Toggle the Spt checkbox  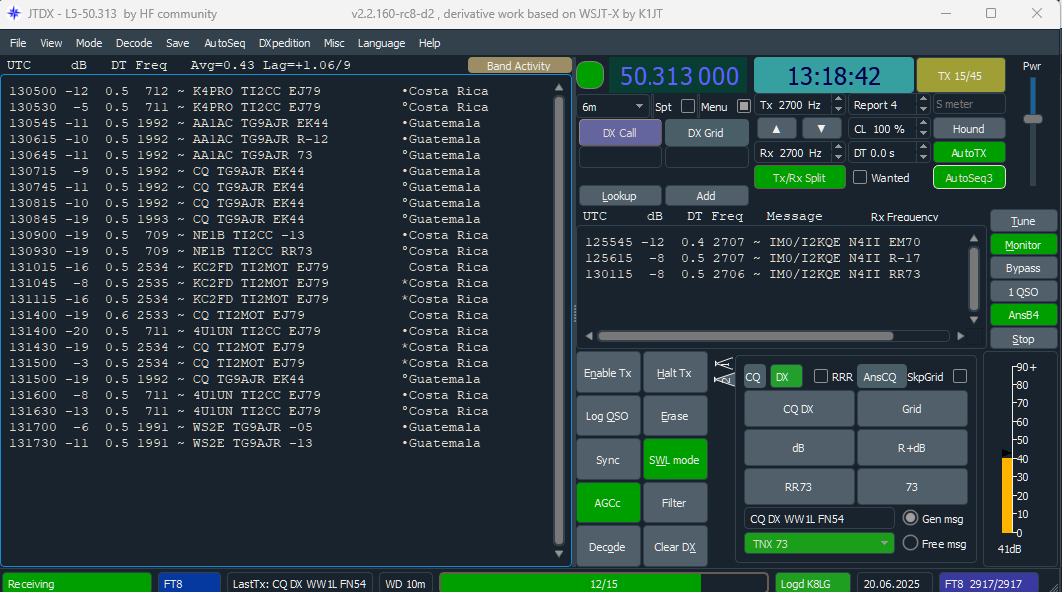(688, 106)
